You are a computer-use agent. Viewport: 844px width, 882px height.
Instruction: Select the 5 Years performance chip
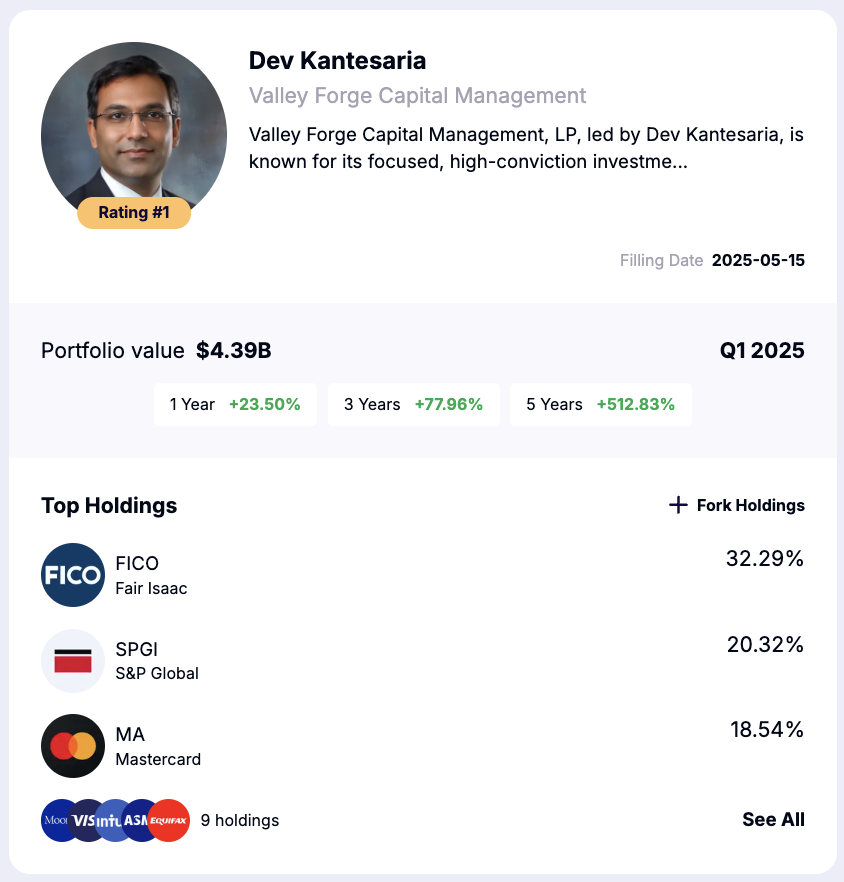[x=600, y=404]
